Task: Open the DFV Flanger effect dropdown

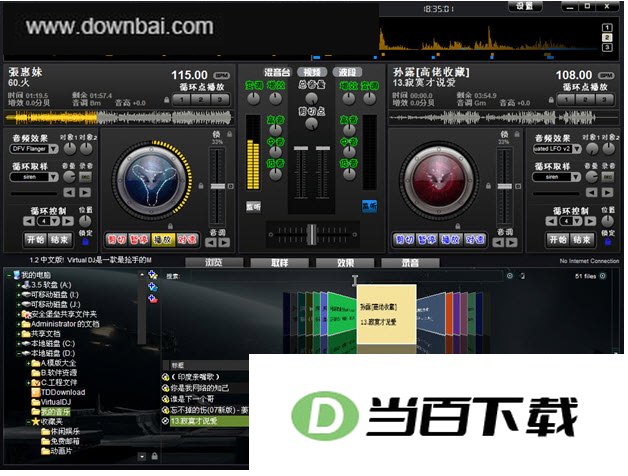Action: 54,149
